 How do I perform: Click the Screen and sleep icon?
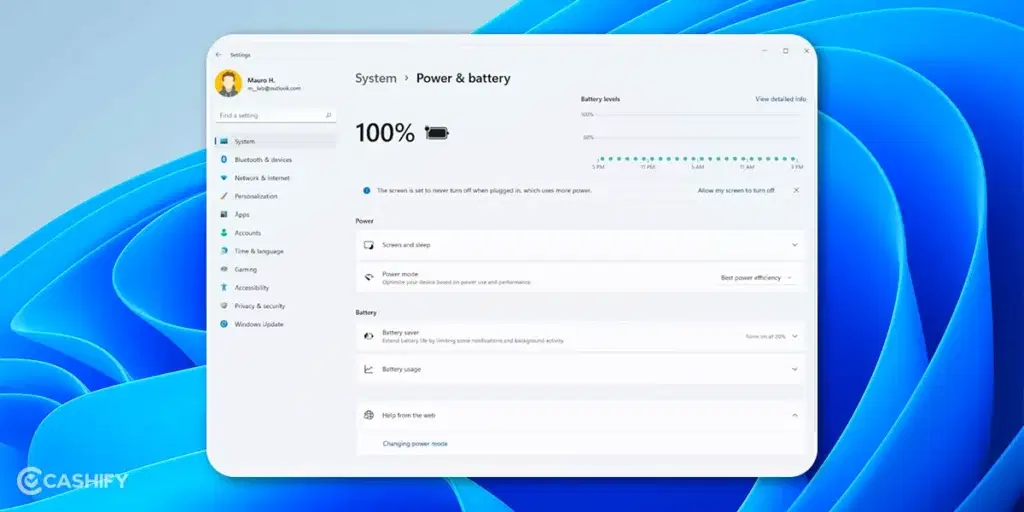pyautogui.click(x=369, y=245)
